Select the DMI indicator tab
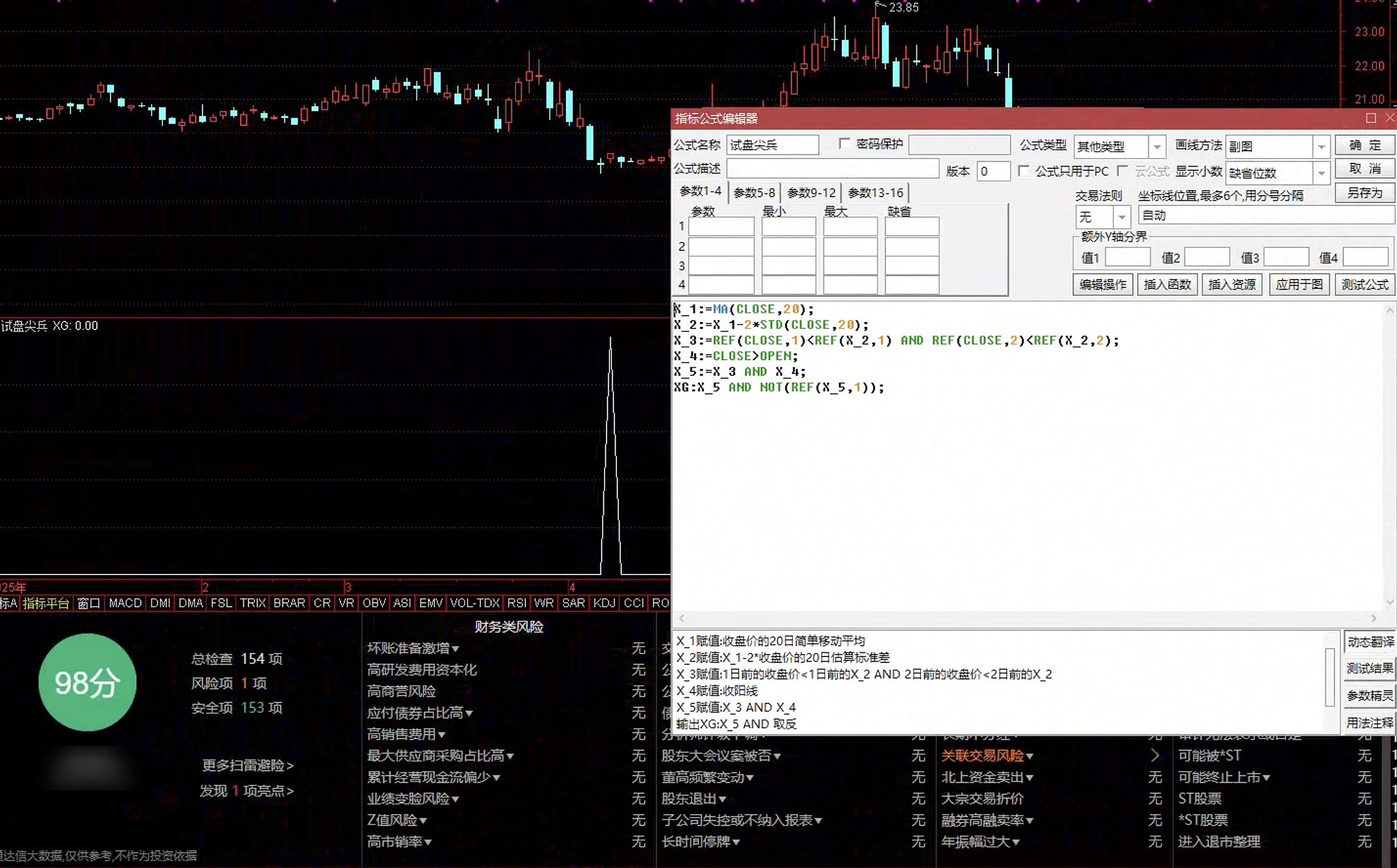This screenshot has height=868, width=1397. click(x=160, y=603)
